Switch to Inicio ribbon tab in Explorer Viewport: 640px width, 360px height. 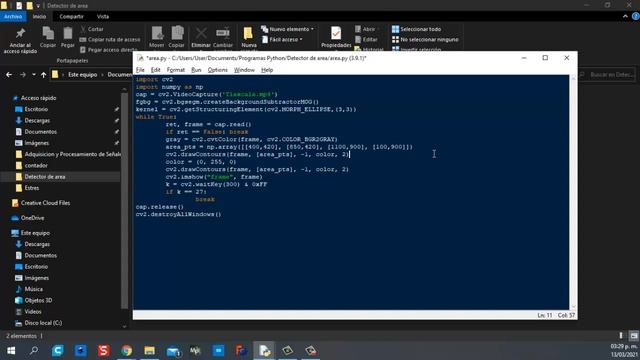point(39,16)
